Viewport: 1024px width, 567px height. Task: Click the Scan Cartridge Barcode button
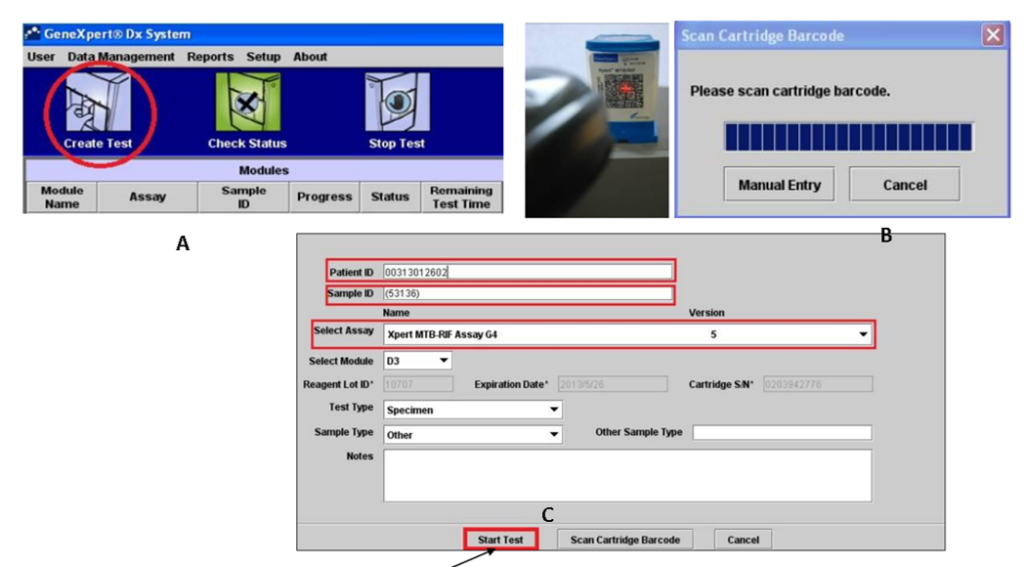pyautogui.click(x=625, y=540)
